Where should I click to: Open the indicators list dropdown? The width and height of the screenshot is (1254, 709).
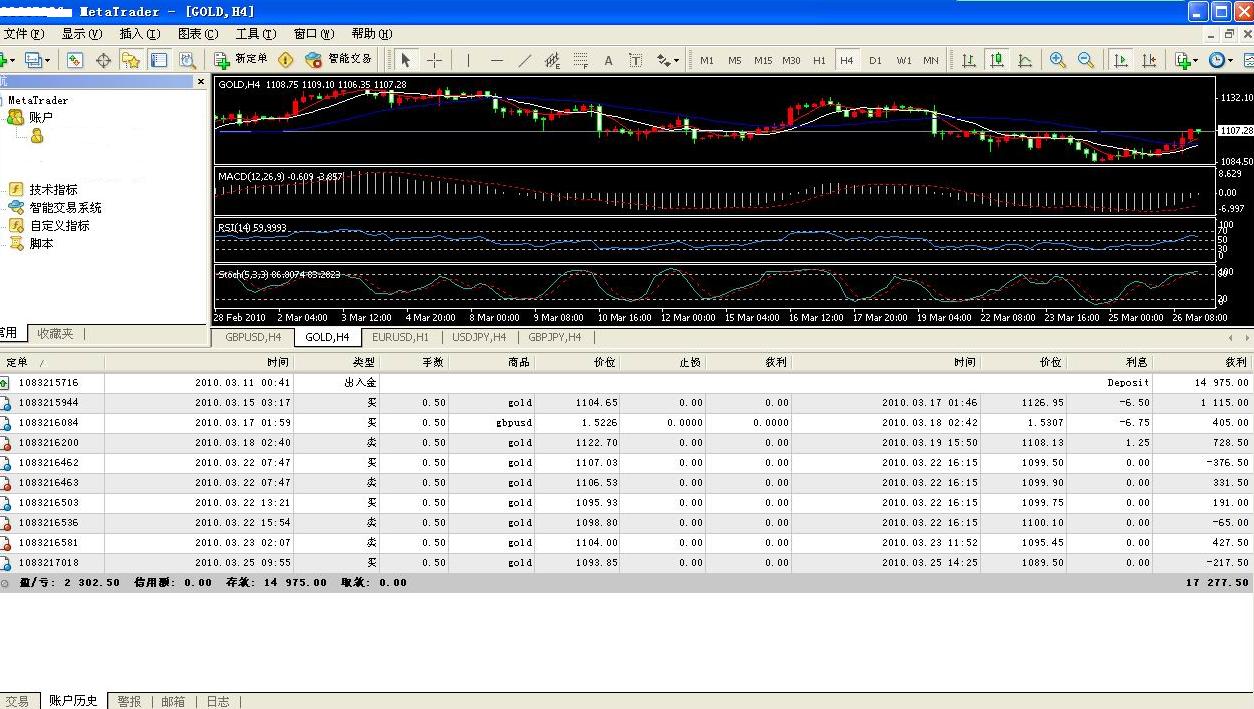[x=1186, y=60]
